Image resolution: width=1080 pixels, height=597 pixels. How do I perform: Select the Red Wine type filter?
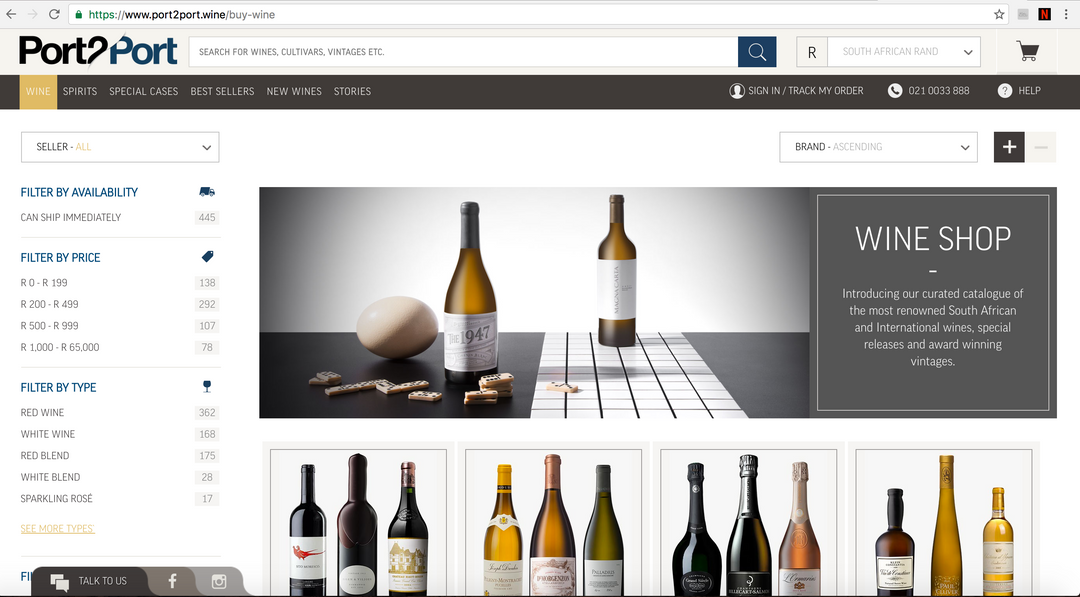[43, 412]
